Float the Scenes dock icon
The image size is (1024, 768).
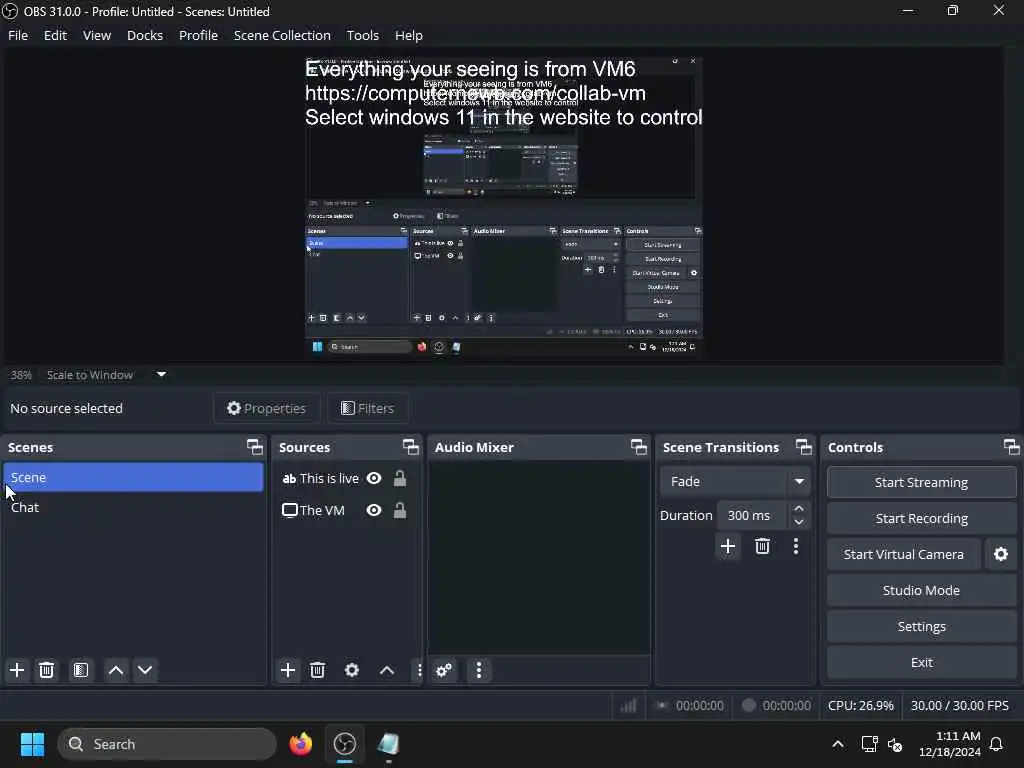coord(255,447)
